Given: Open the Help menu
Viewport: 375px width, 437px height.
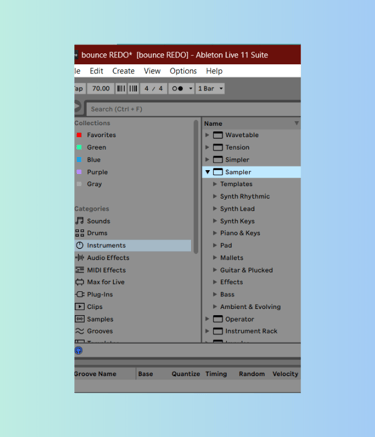Looking at the screenshot, I should (214, 71).
